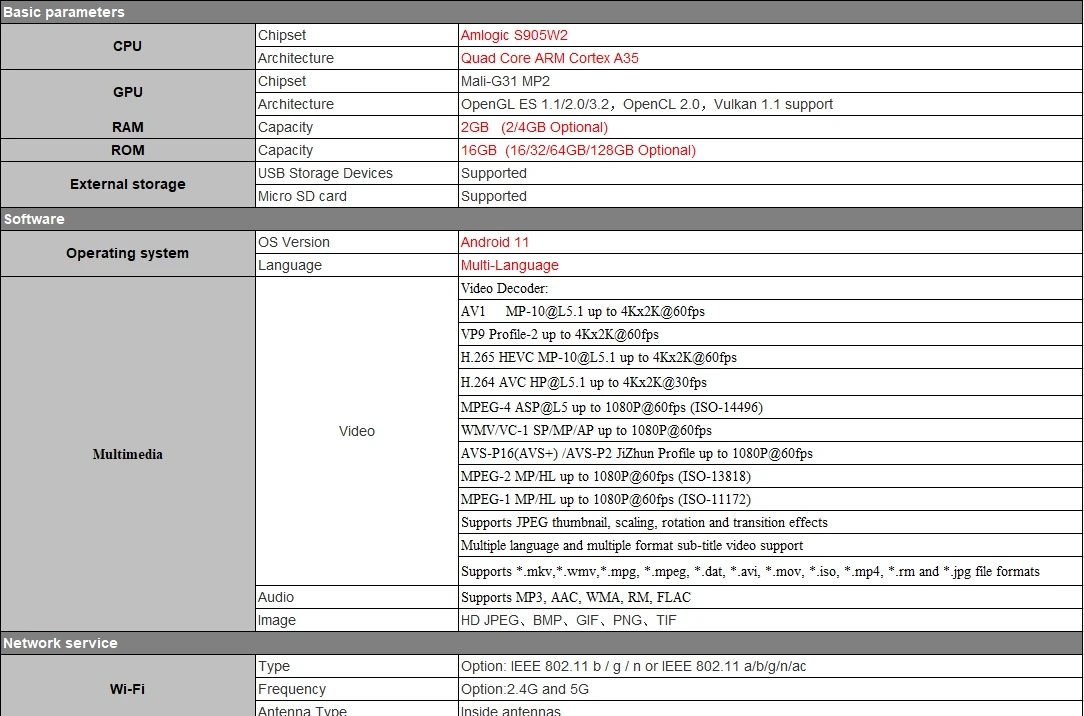This screenshot has width=1084, height=716.
Task: Click the 'Software' section header row
Action: (34, 219)
